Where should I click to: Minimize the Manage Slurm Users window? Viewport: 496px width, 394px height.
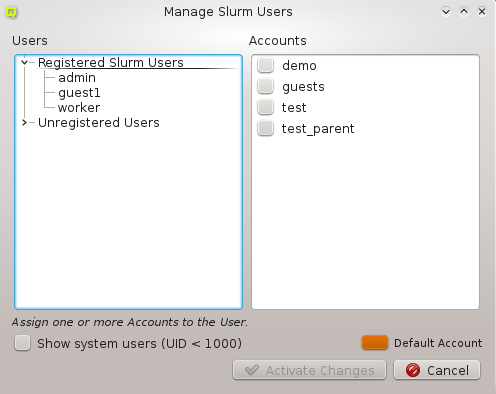(446, 12)
